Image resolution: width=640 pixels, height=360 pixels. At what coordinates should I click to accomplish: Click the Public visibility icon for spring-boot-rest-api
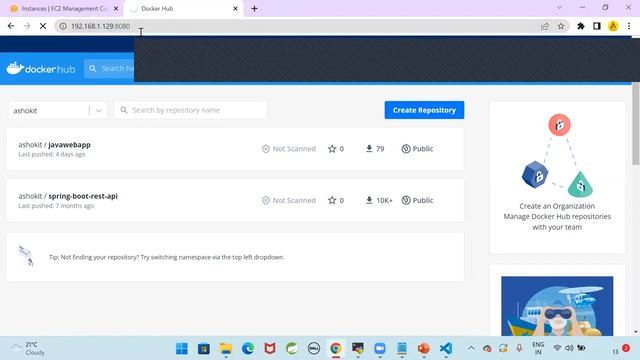pos(406,200)
